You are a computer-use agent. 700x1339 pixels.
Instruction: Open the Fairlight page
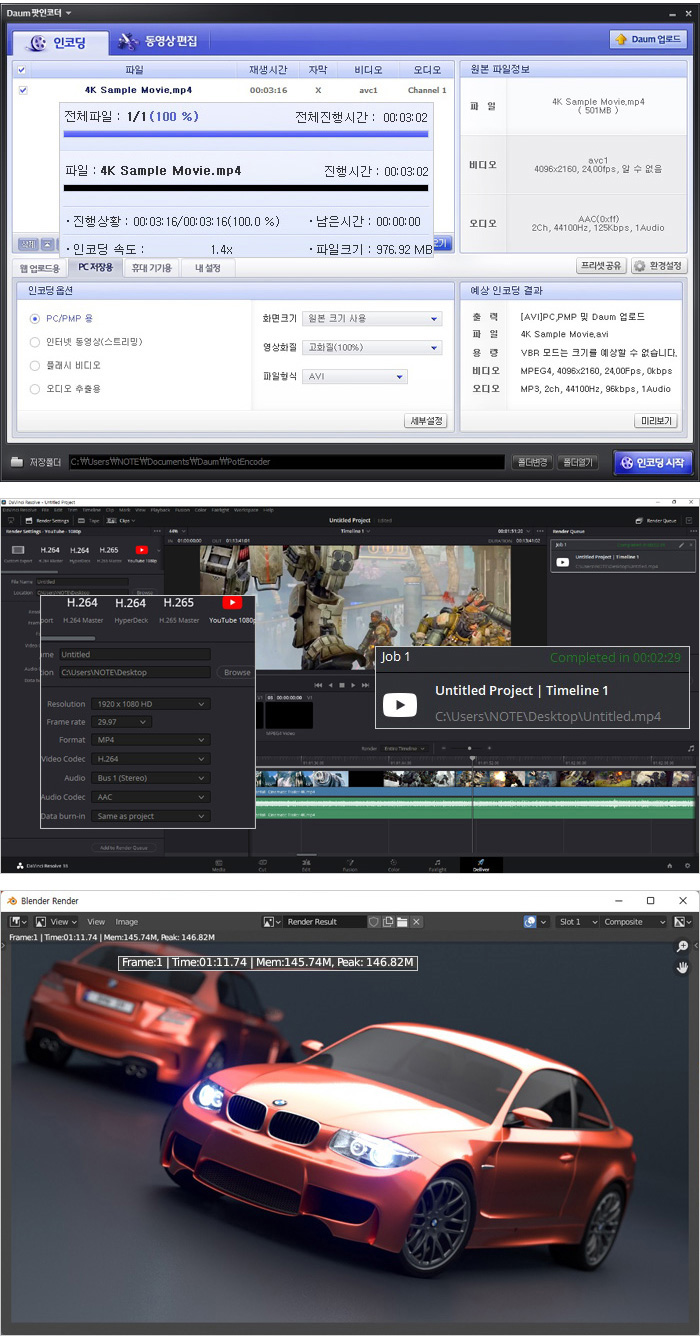pos(437,864)
